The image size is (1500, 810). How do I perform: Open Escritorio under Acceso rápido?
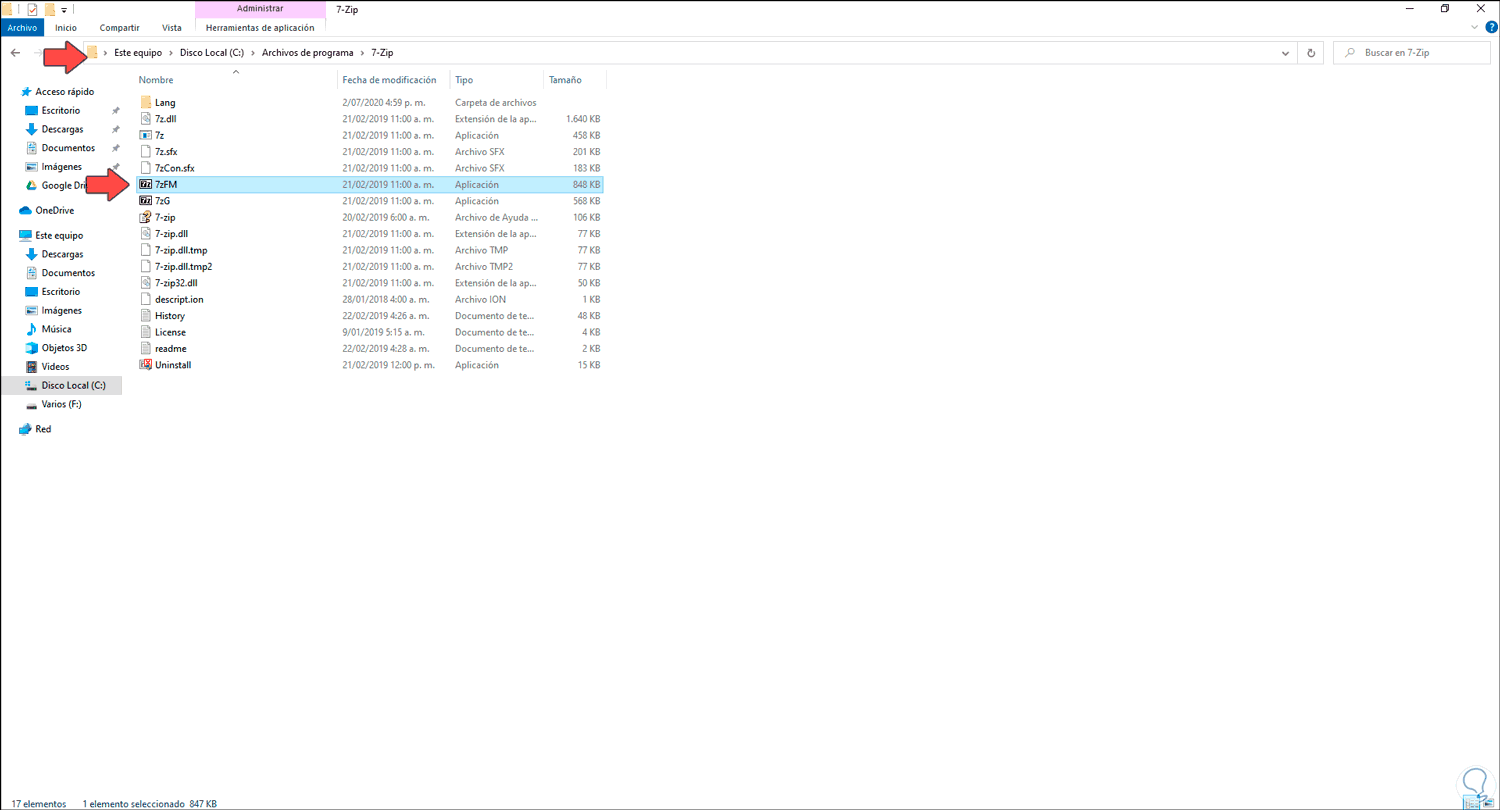pos(61,110)
